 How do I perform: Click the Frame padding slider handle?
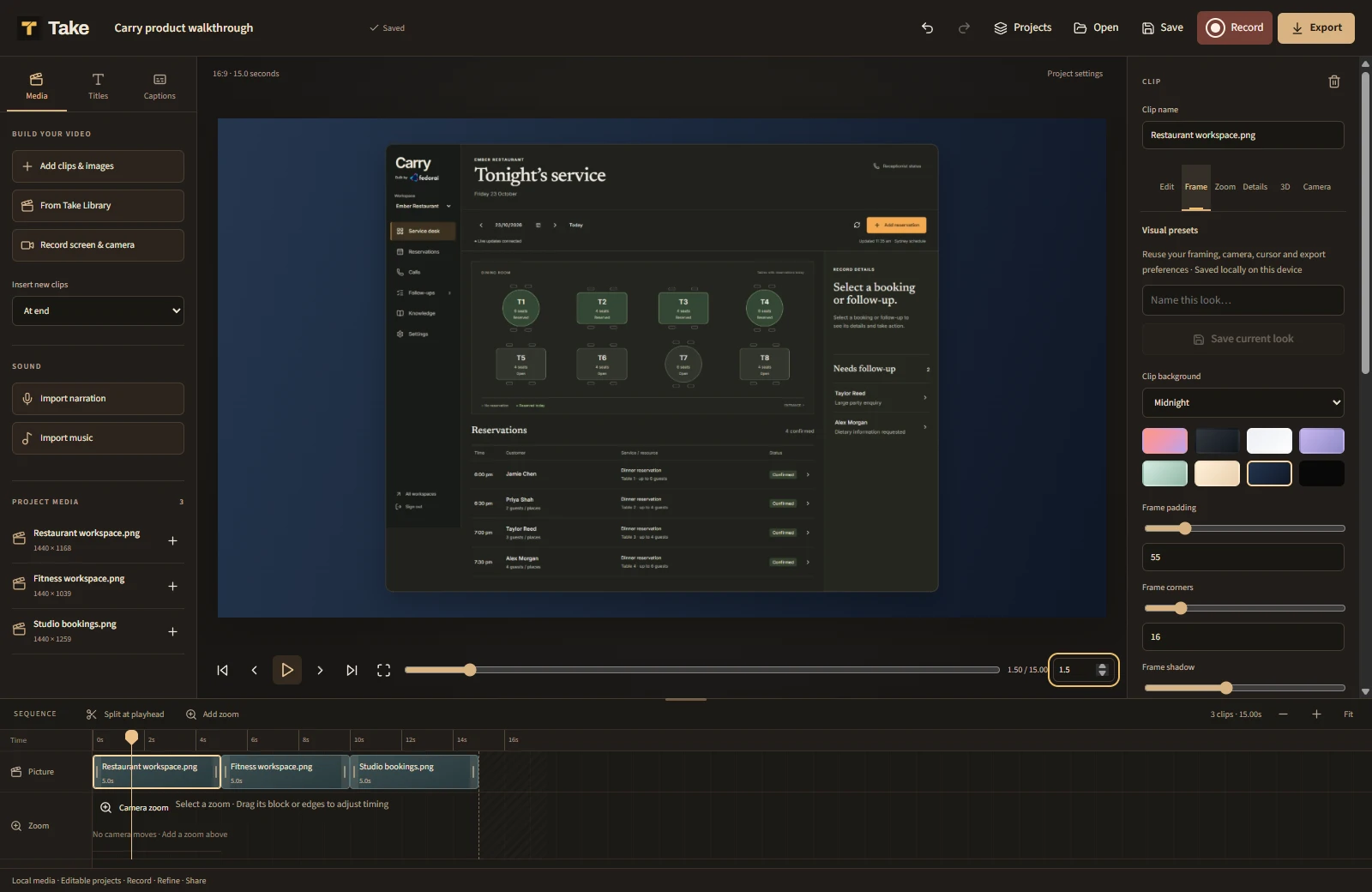tap(1185, 528)
